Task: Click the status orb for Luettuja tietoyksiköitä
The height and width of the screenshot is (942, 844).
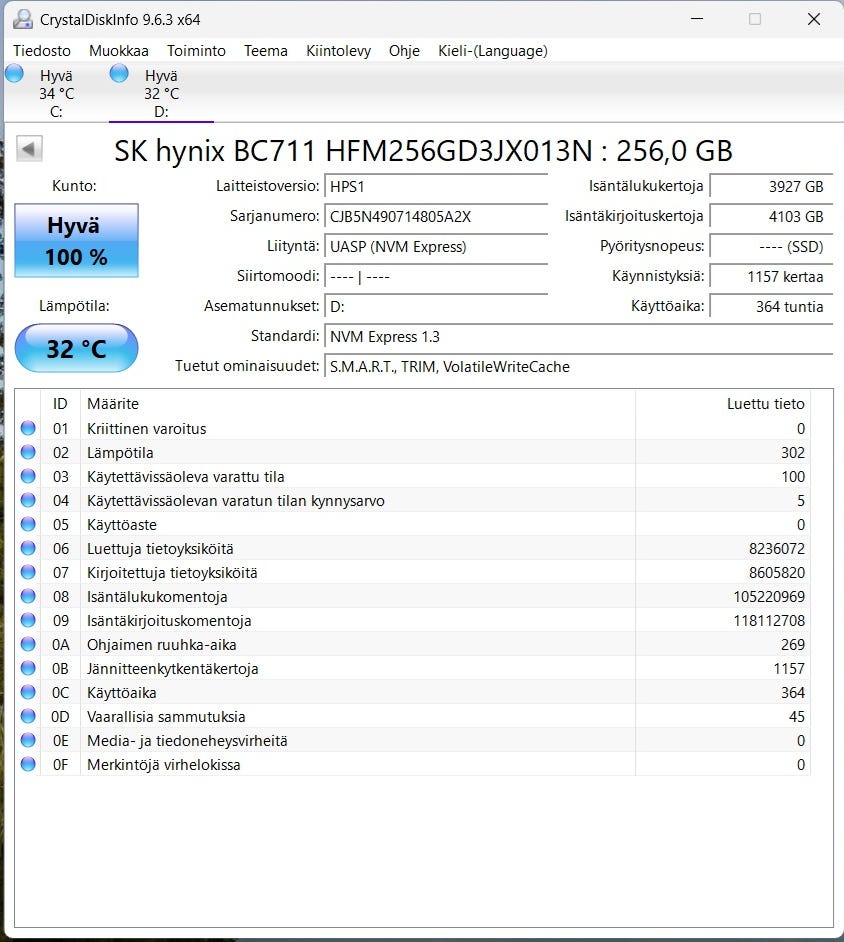Action: coord(28,548)
